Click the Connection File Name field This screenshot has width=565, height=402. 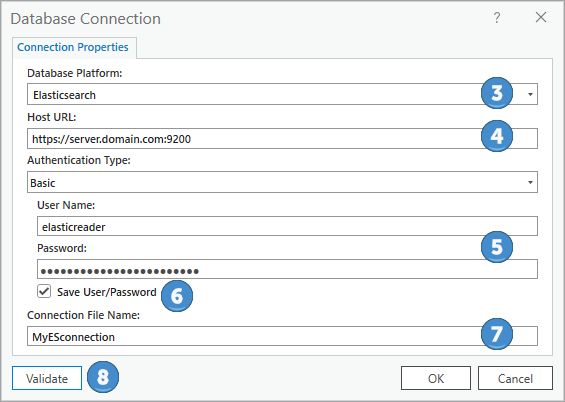pos(282,336)
